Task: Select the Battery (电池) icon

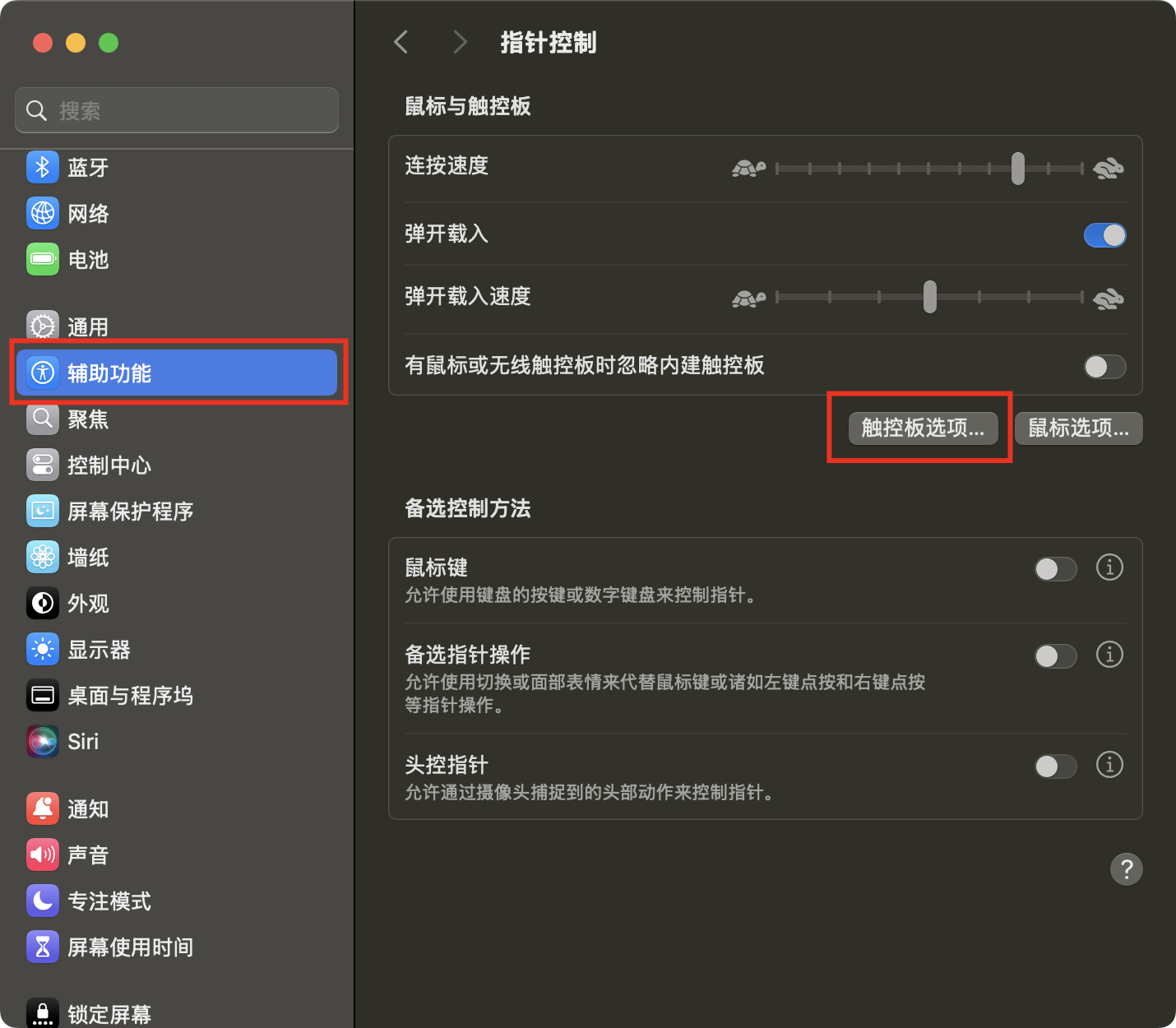Action: pos(43,260)
